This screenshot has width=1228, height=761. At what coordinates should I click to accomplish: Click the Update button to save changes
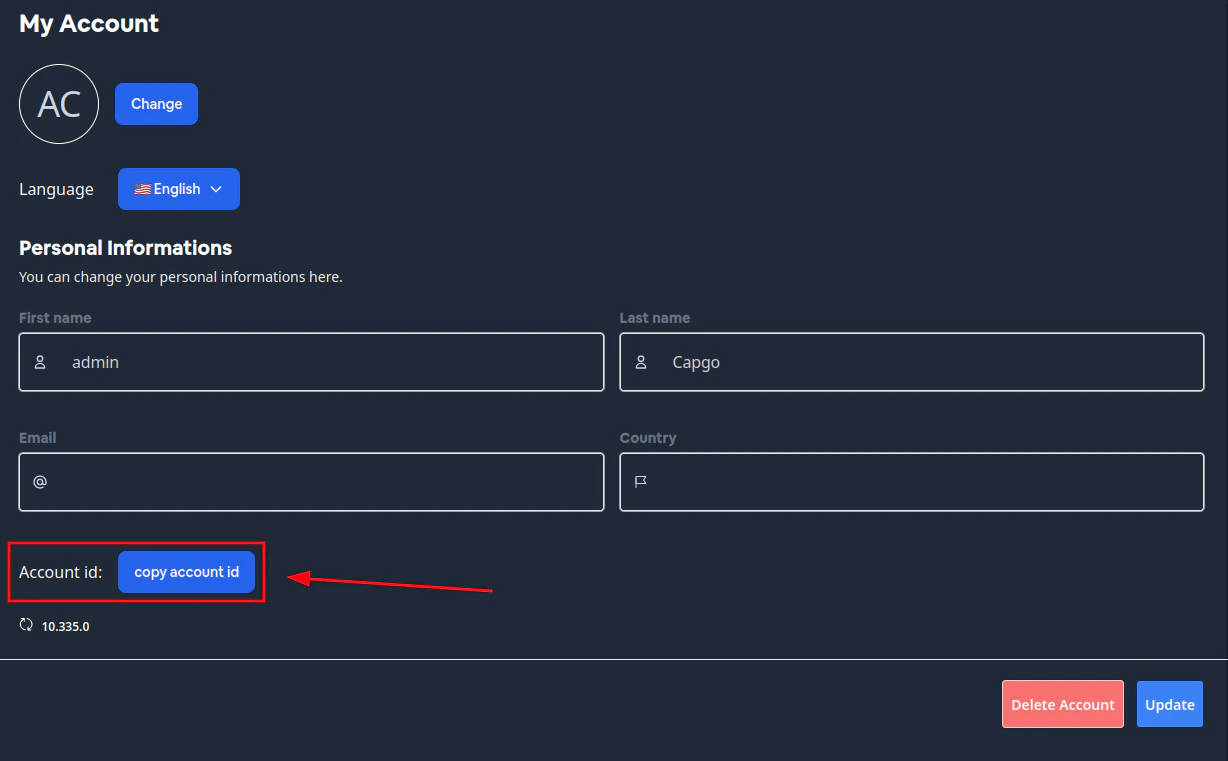[1169, 704]
